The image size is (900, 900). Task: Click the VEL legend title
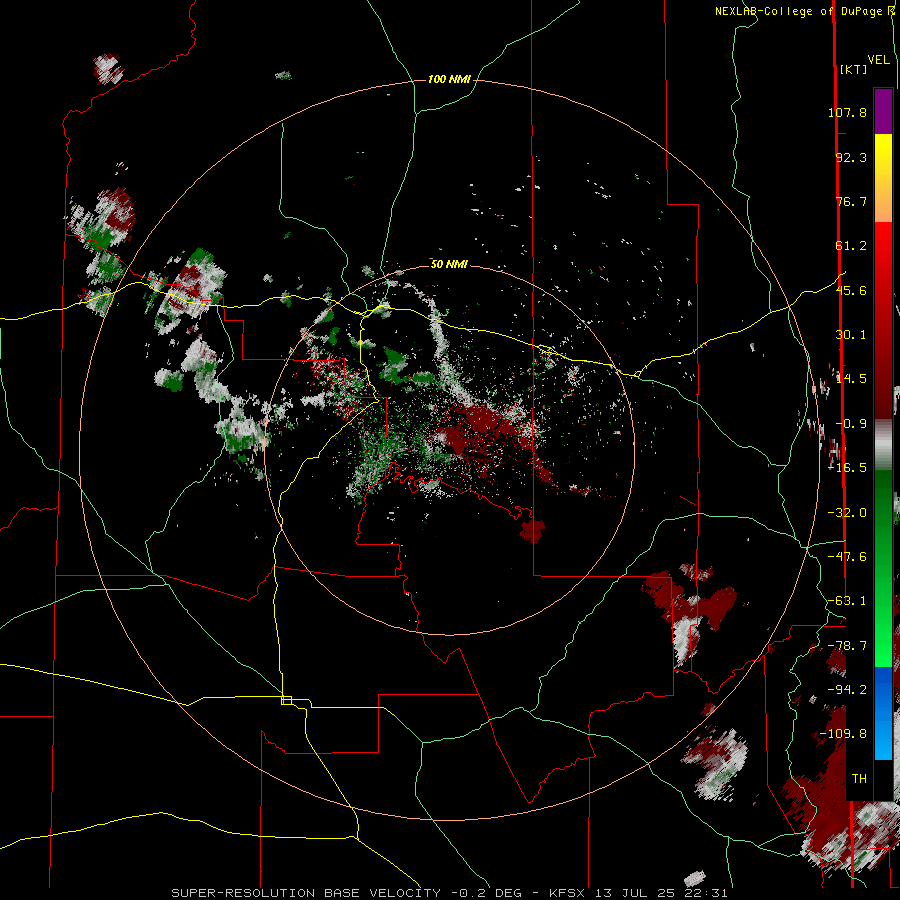[878, 60]
